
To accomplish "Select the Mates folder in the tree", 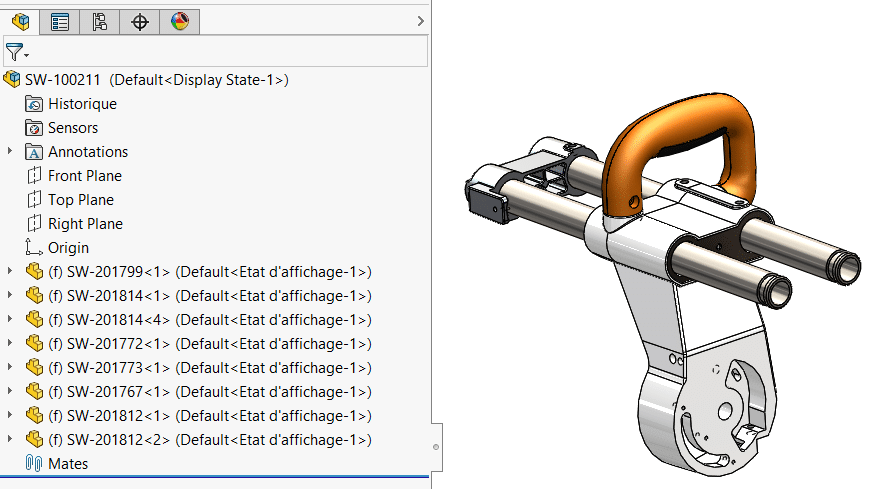I will (68, 463).
